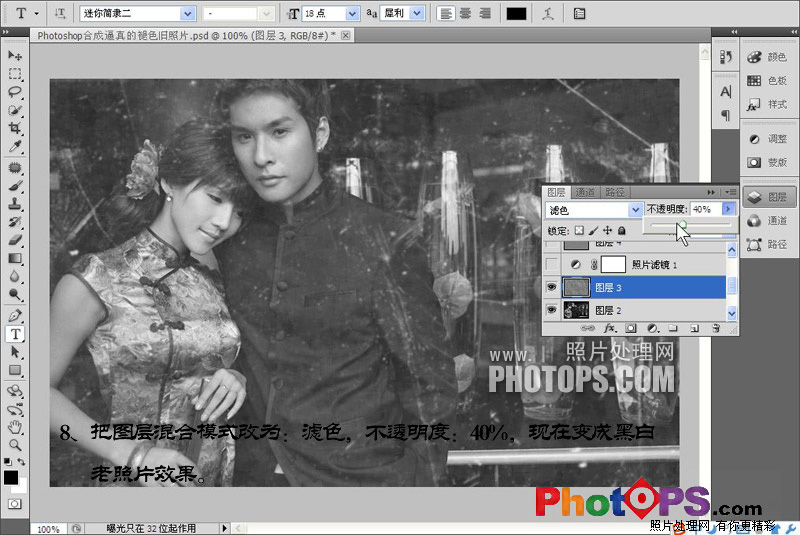Click the opacity slider arrow button

pyautogui.click(x=729, y=209)
